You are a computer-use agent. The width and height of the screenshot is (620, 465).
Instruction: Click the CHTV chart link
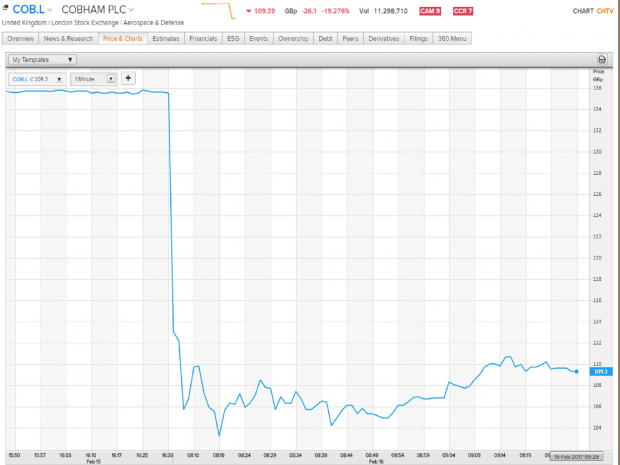606,10
